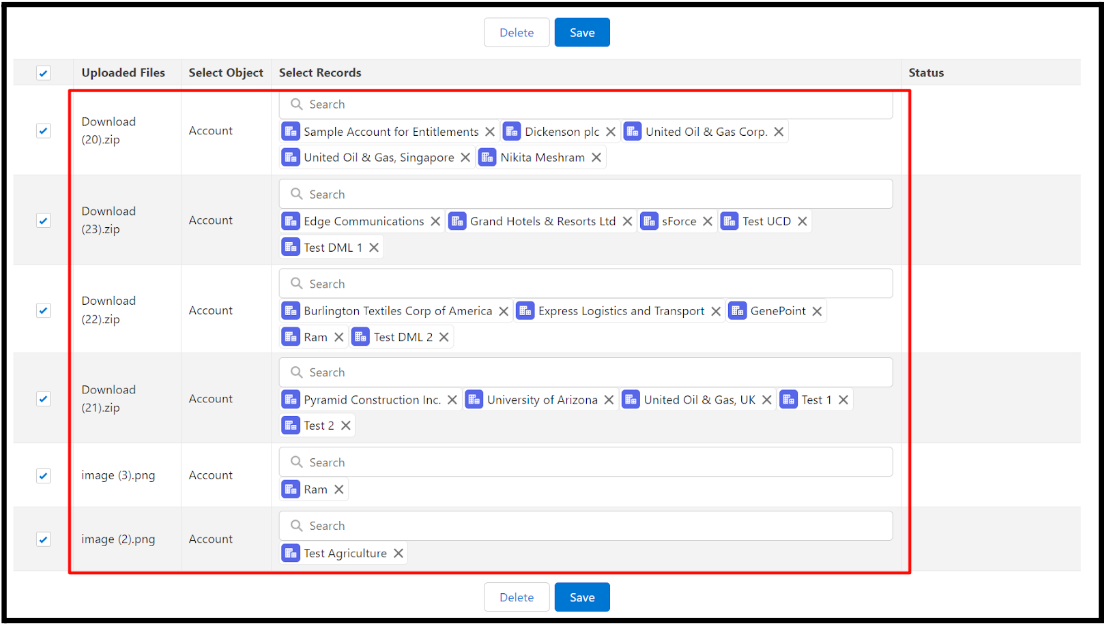Click the Download (22).zip file name
The image size is (1105, 624).
pyautogui.click(x=109, y=310)
